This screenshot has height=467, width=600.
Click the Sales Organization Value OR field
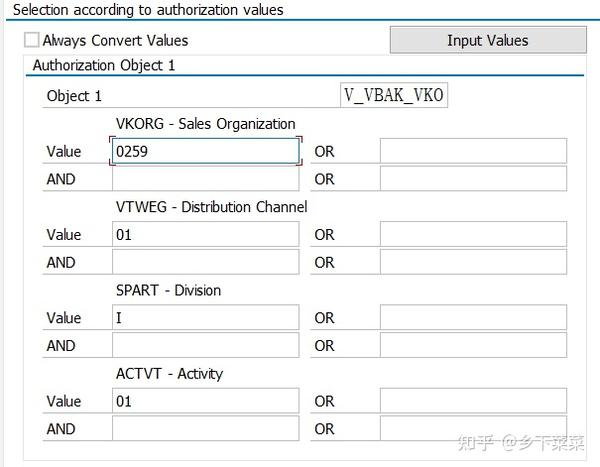pos(473,151)
